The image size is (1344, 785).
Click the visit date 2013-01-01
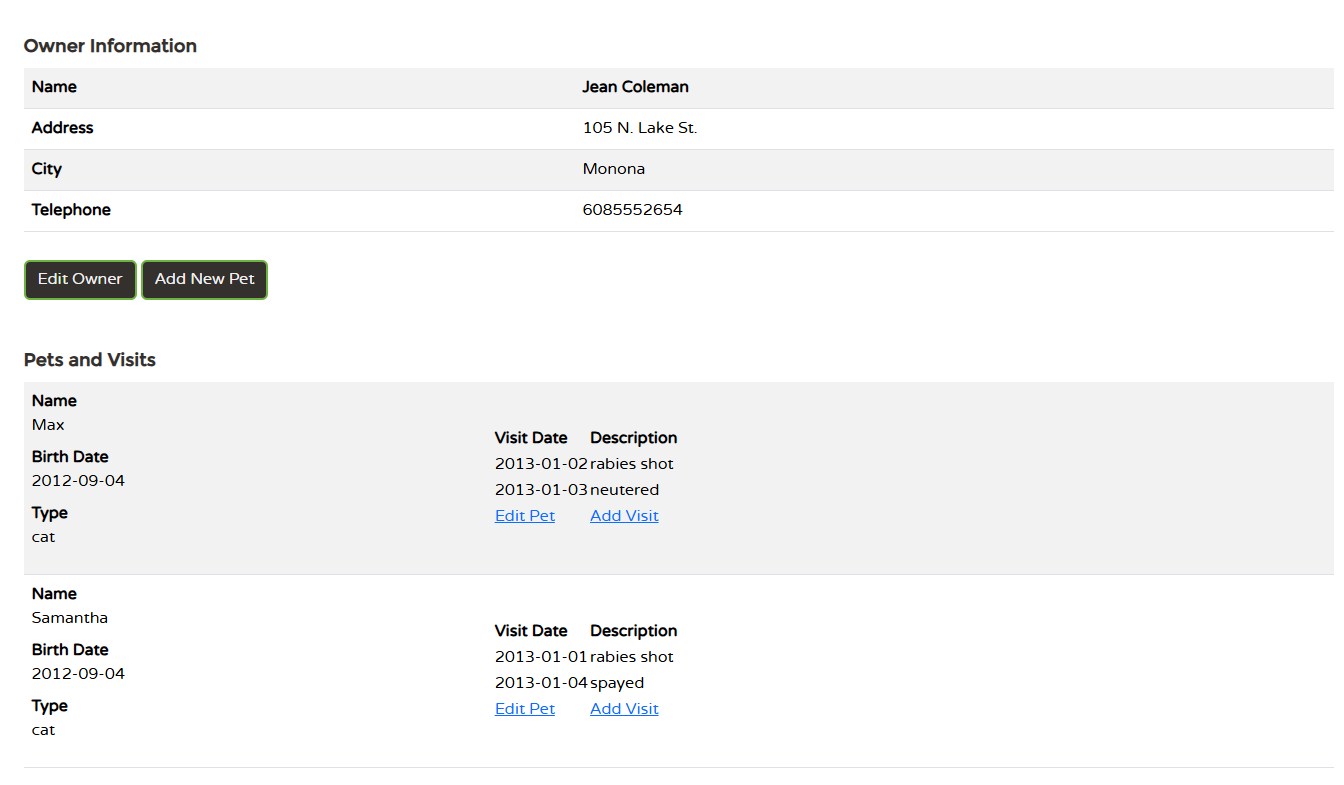541,657
